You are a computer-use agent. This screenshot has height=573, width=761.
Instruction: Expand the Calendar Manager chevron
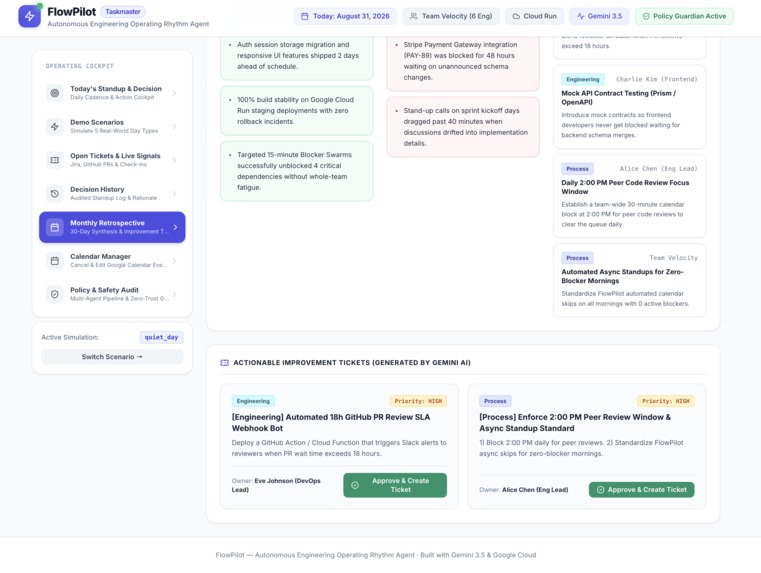coord(174,261)
